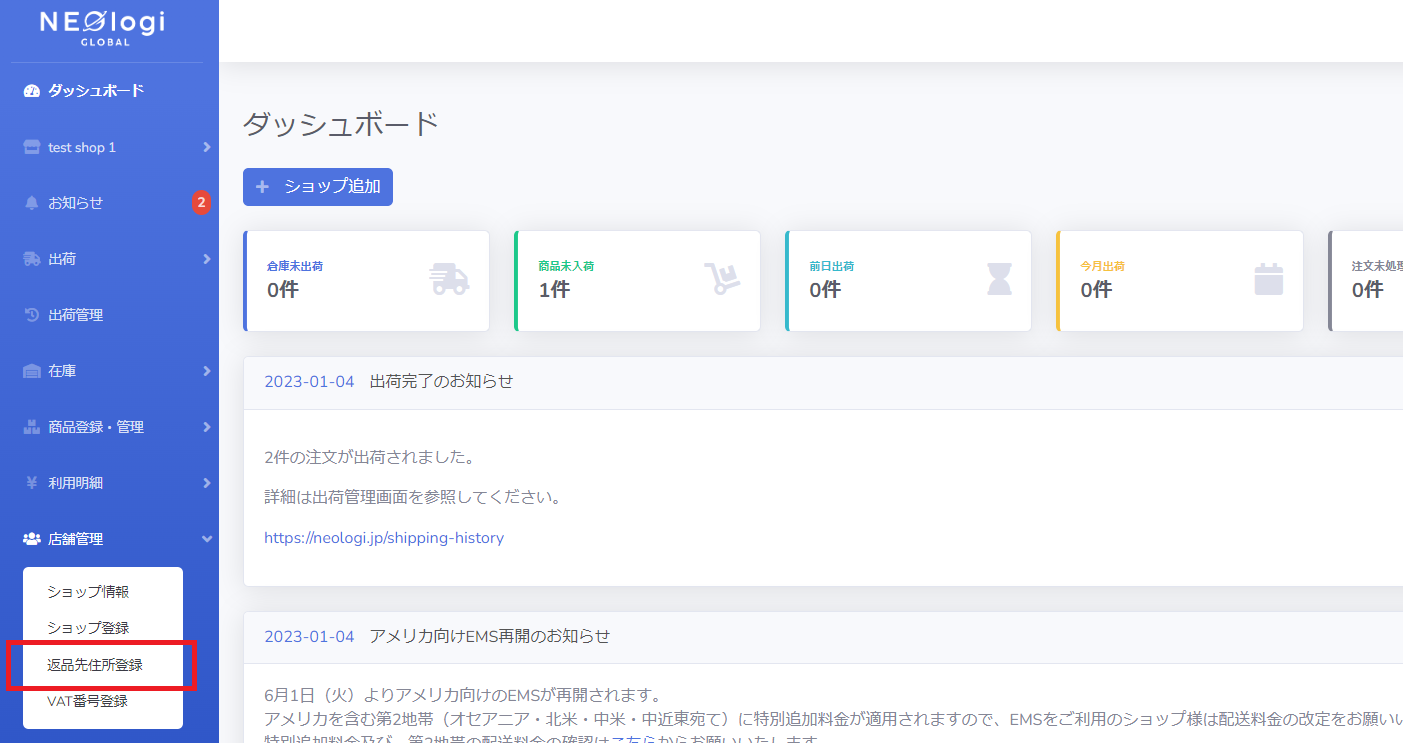Click the shop icon beside test shop 1
This screenshot has height=743, width=1403.
tap(31, 147)
